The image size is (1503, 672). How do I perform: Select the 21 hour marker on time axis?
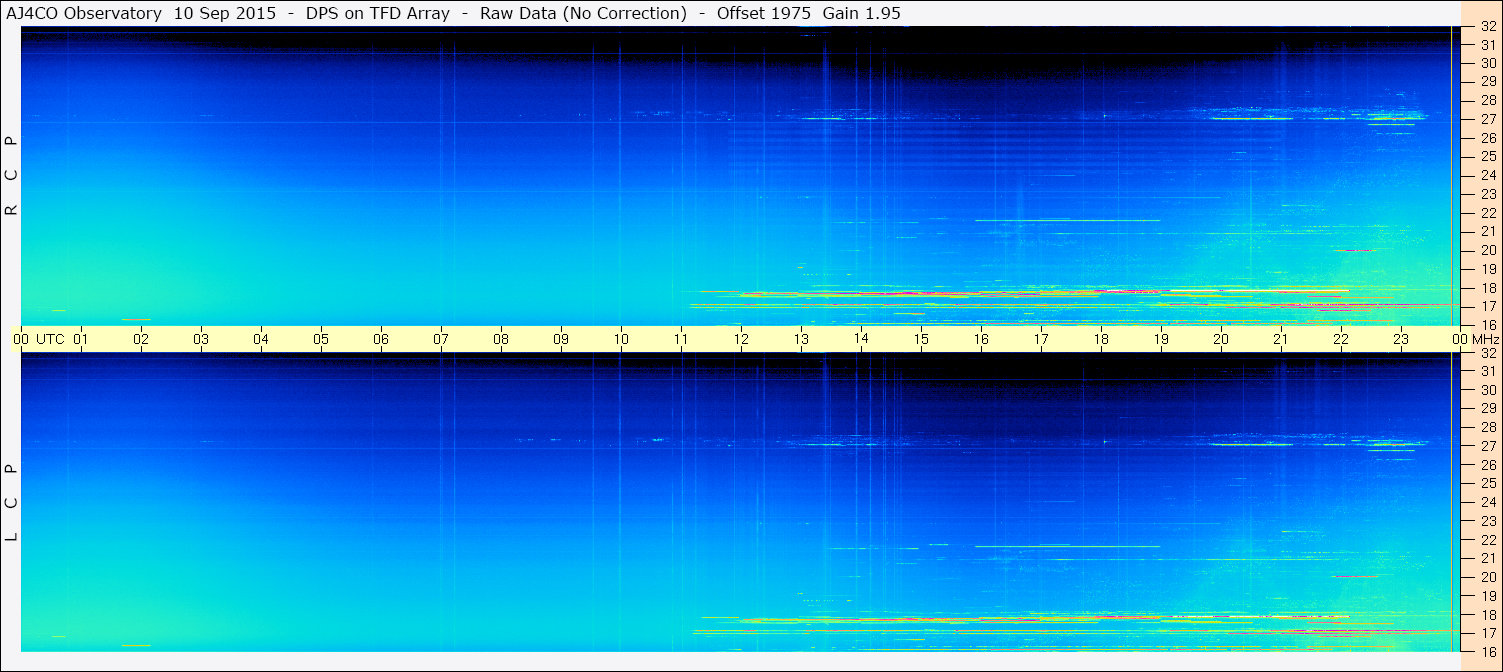click(x=1281, y=339)
